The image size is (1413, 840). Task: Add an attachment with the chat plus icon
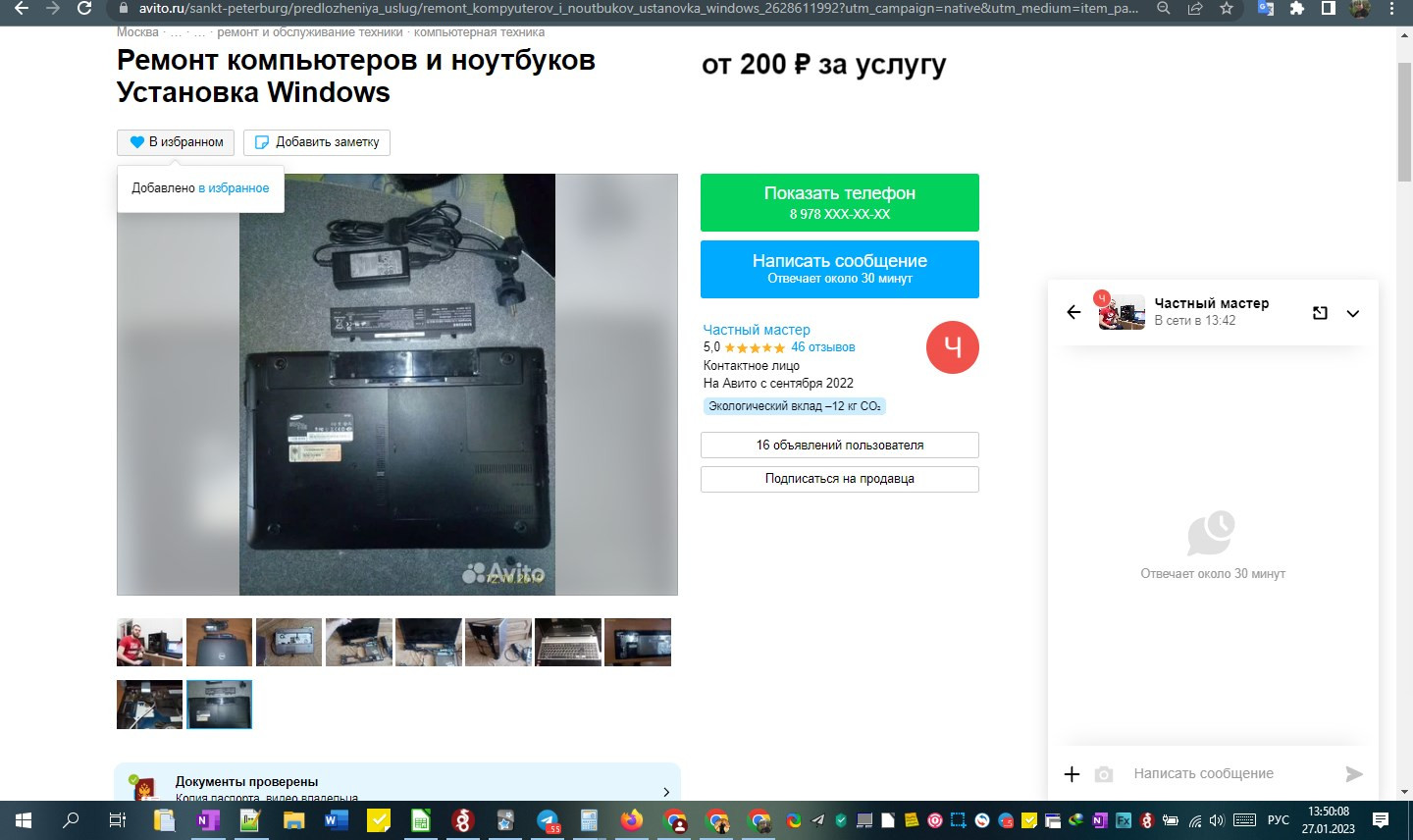click(1073, 774)
